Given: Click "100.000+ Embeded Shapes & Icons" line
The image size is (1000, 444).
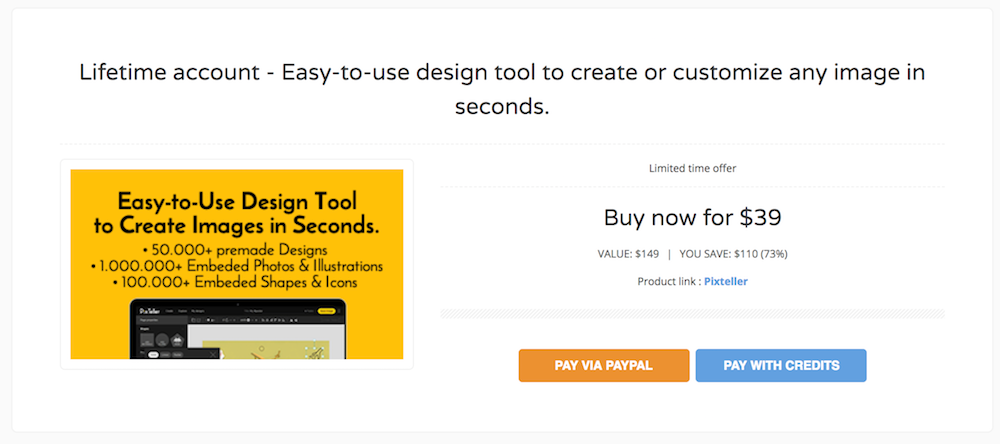Looking at the screenshot, I should tap(237, 283).
